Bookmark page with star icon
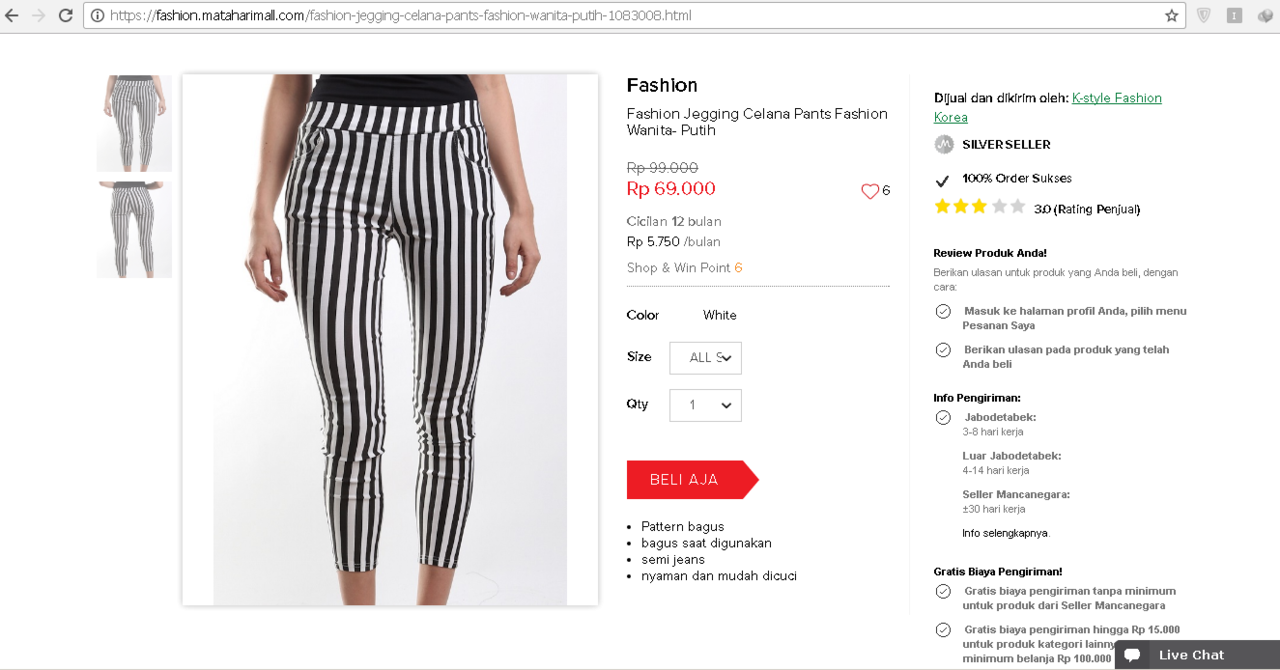 1171,16
